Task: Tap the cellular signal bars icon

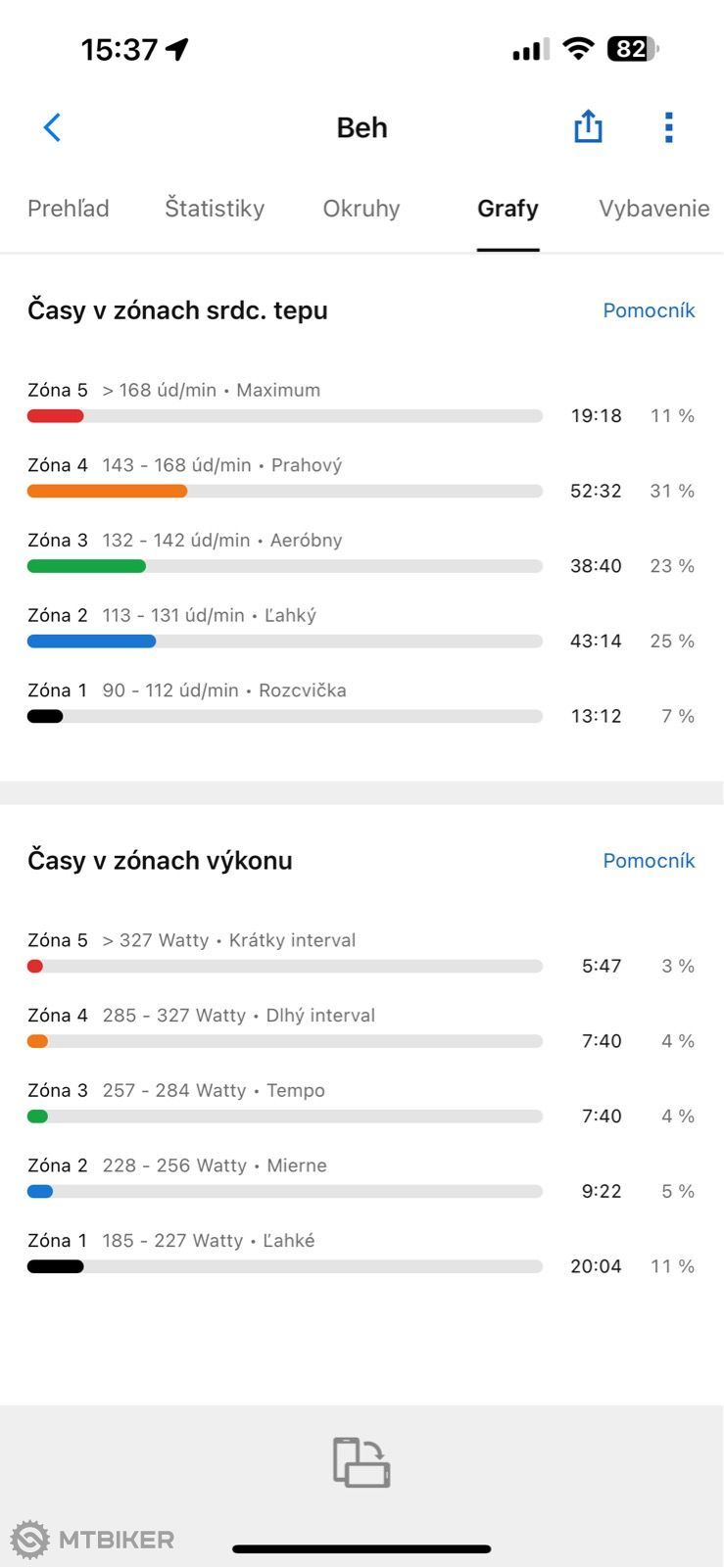Action: click(531, 50)
